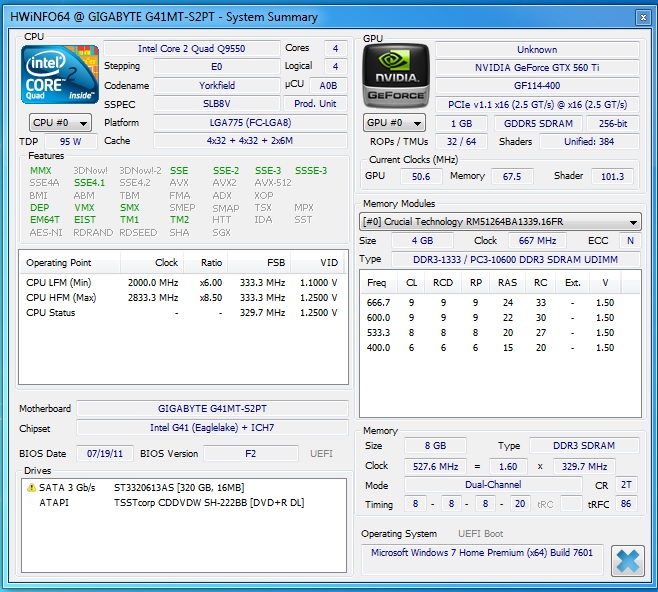Click the GPU memory clock 67.5 value
The width and height of the screenshot is (658, 592).
(512, 176)
